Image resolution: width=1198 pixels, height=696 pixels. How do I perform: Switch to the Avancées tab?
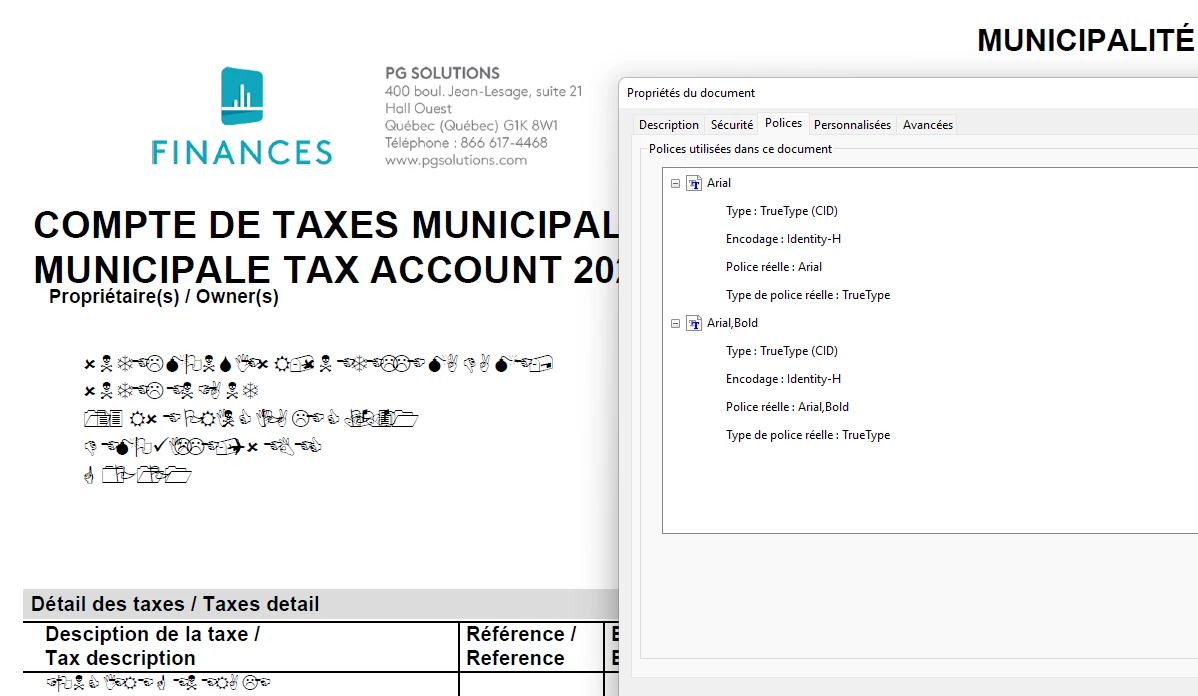point(928,125)
